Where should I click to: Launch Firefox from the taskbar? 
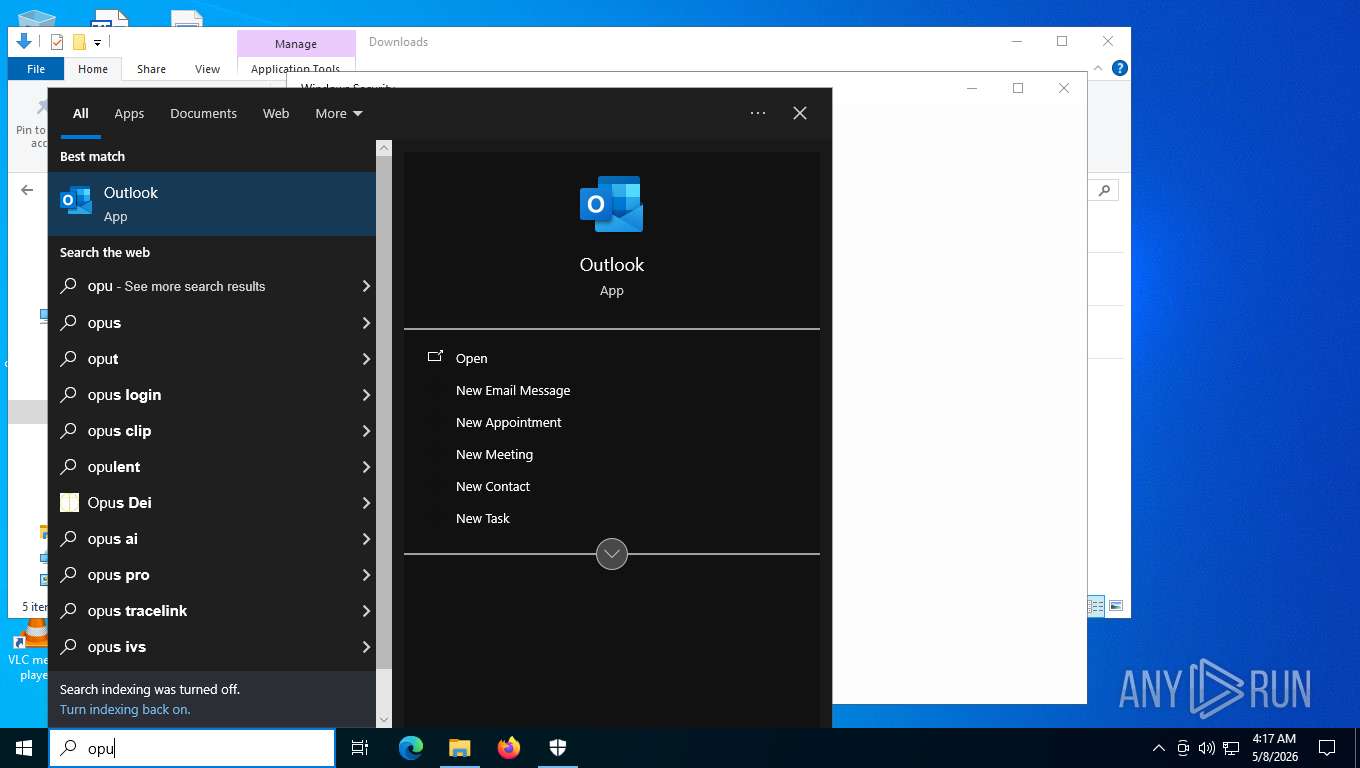509,748
